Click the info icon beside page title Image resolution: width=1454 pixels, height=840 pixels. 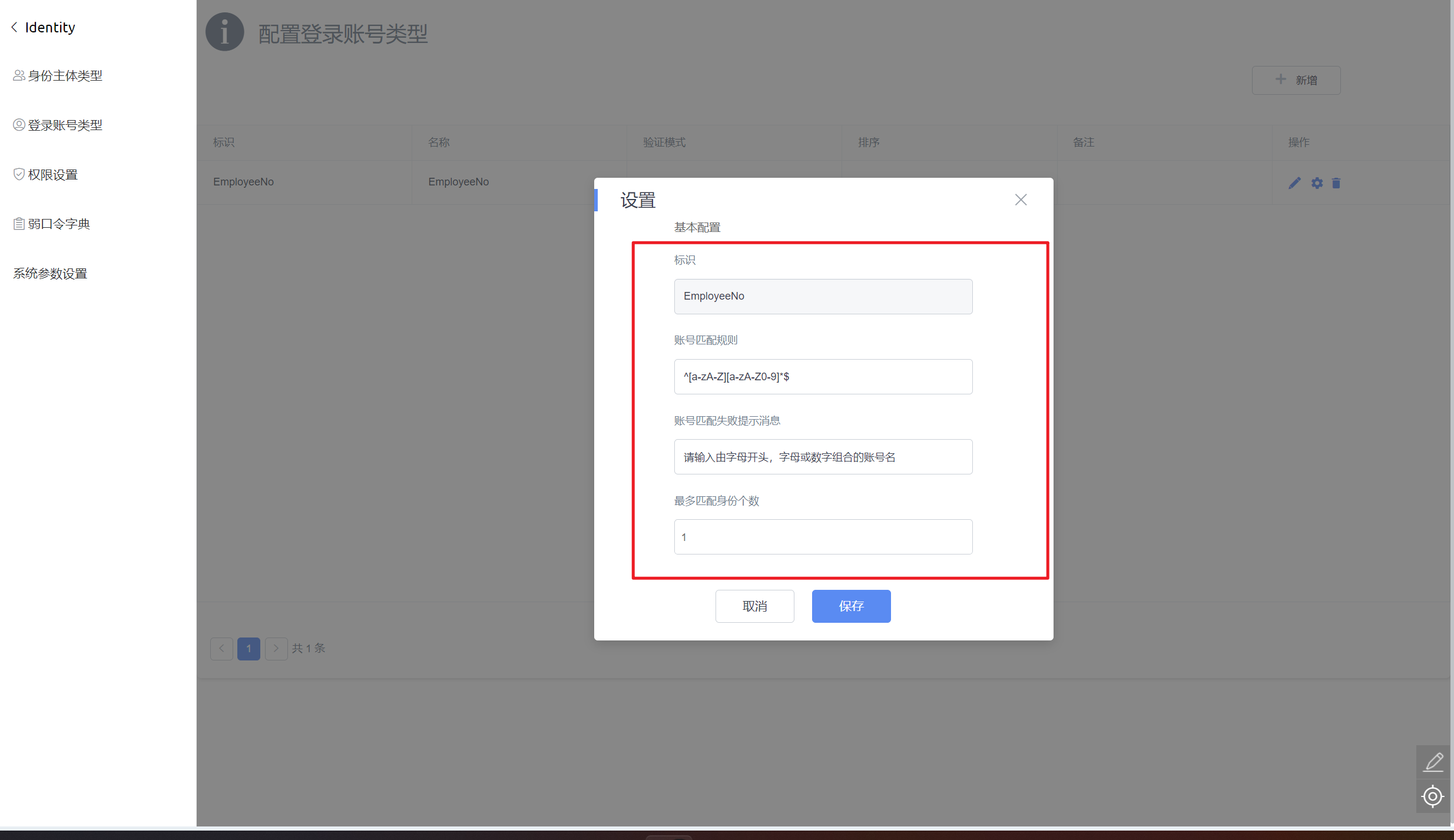click(x=224, y=32)
